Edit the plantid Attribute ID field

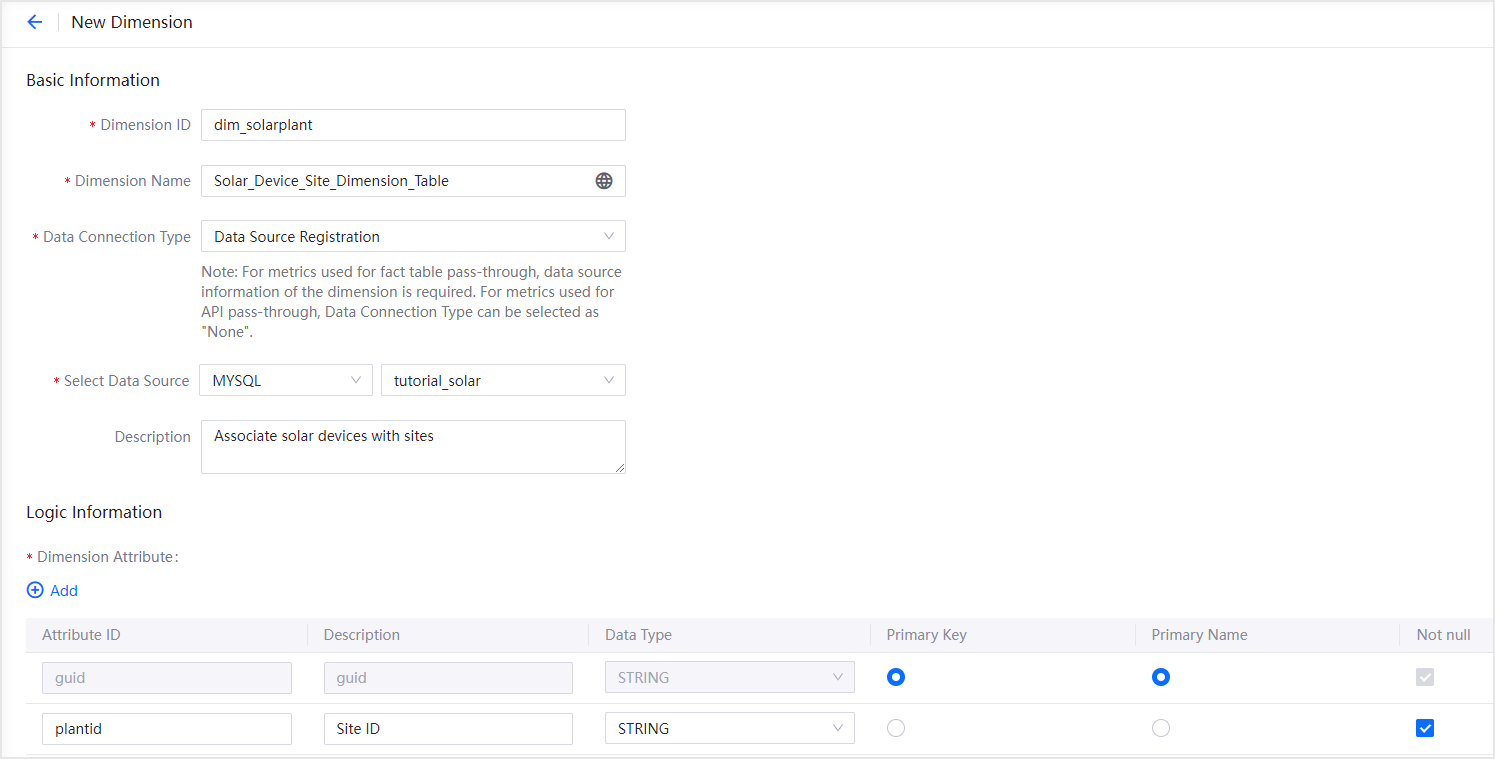pyautogui.click(x=167, y=728)
